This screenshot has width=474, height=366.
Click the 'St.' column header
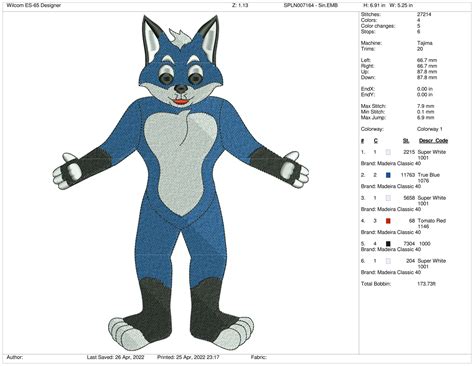tap(406, 141)
